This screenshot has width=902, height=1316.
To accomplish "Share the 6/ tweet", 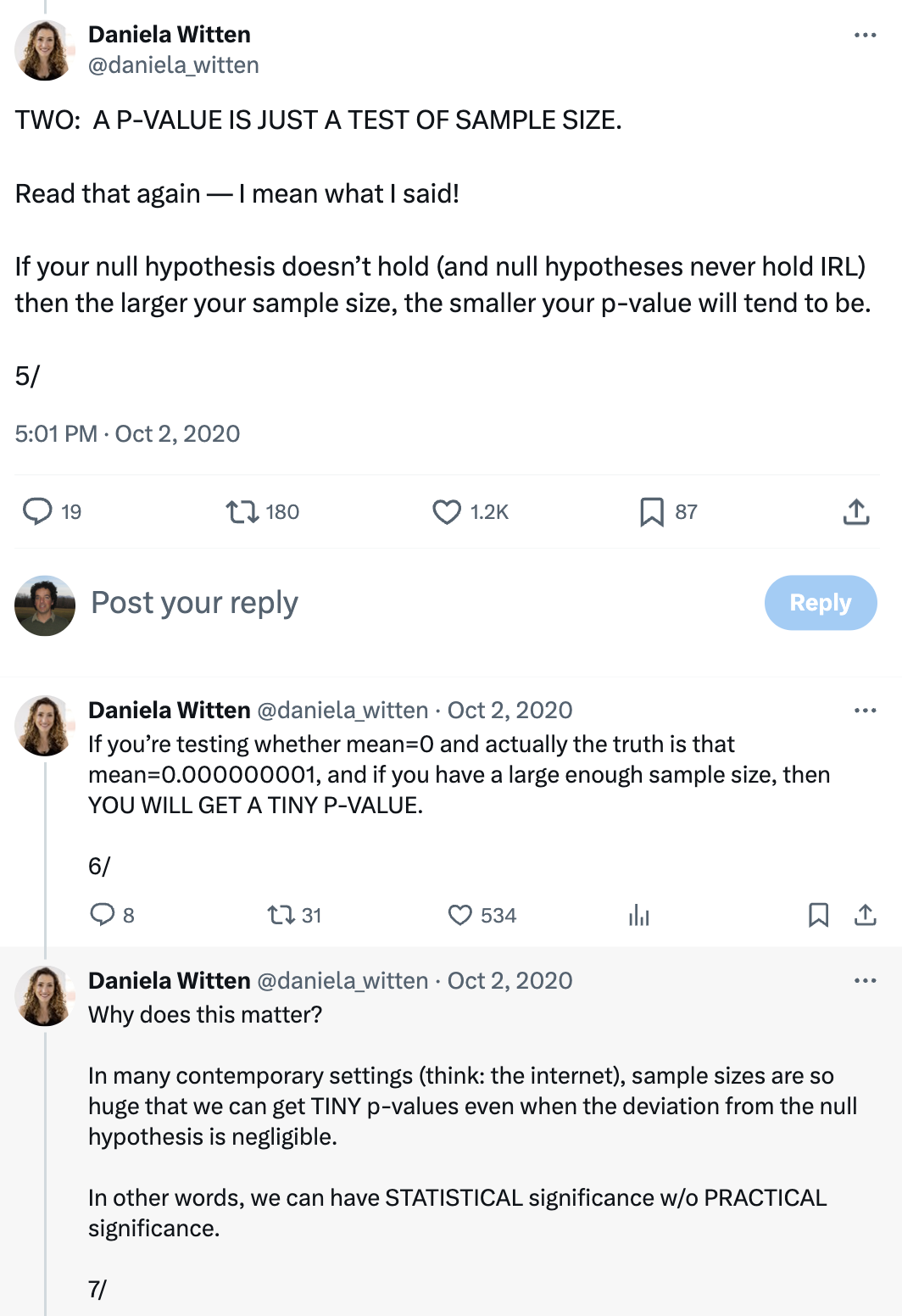I will click(x=865, y=915).
